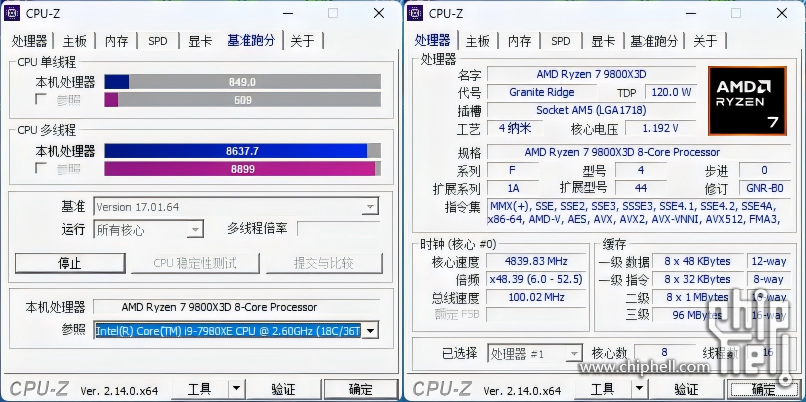Click multi-thread score bar showing 8637.7
The width and height of the screenshot is (806, 402).
(x=243, y=151)
